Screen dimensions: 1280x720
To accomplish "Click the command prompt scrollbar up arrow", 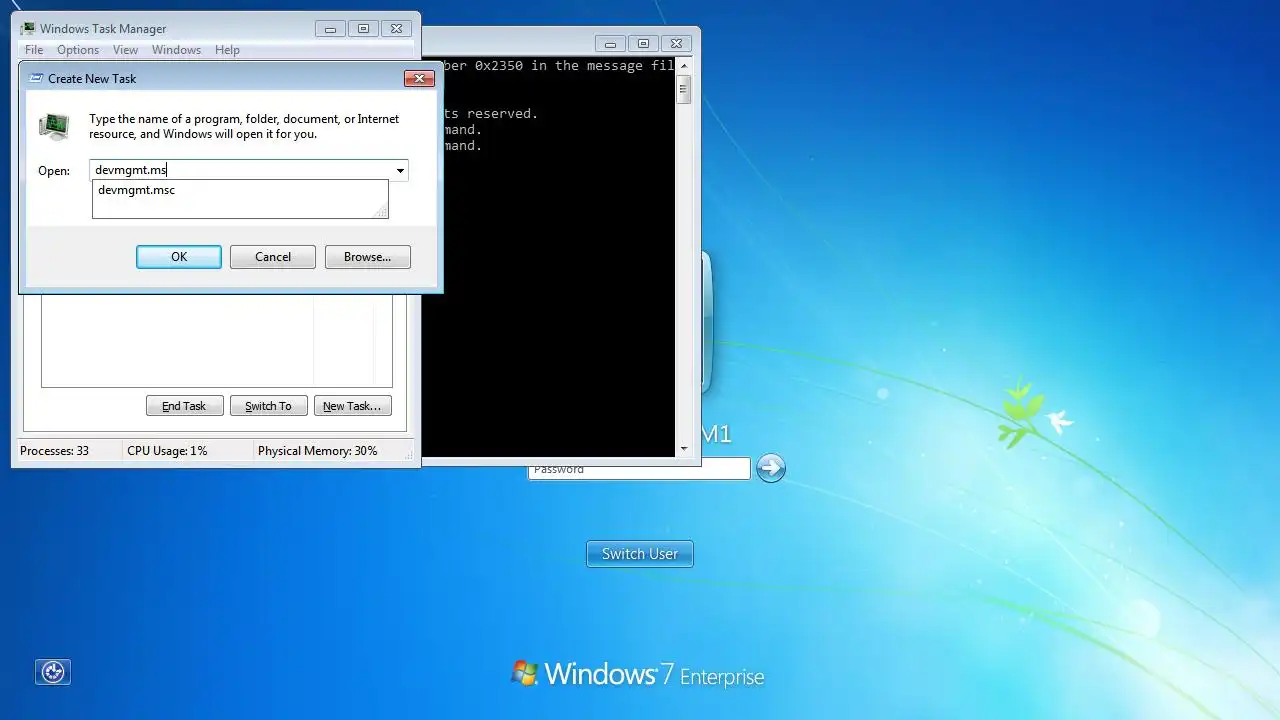I will pos(684,65).
